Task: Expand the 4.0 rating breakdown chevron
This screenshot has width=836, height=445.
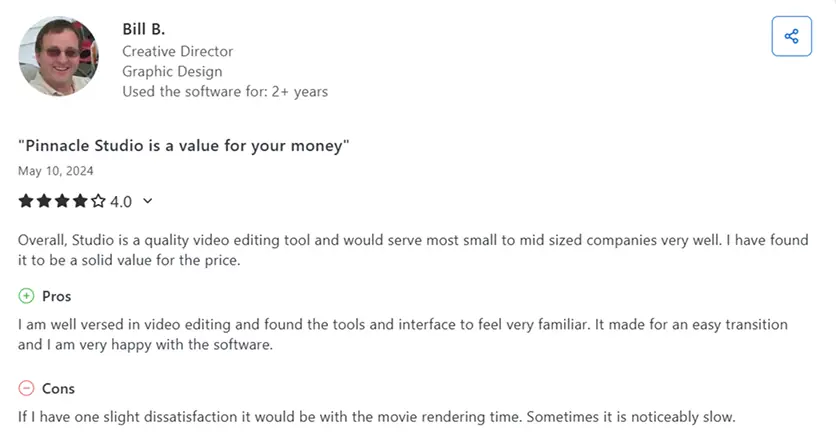Action: point(148,201)
